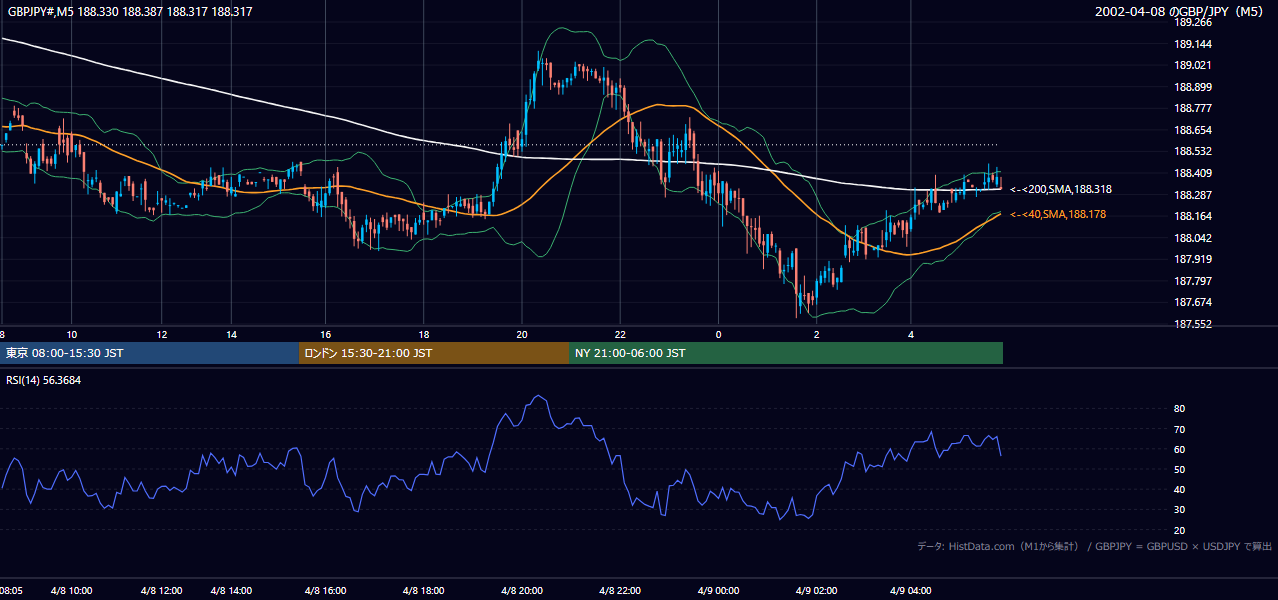
Task: Click hour tick '22' under the price chart
Action: coord(620,334)
